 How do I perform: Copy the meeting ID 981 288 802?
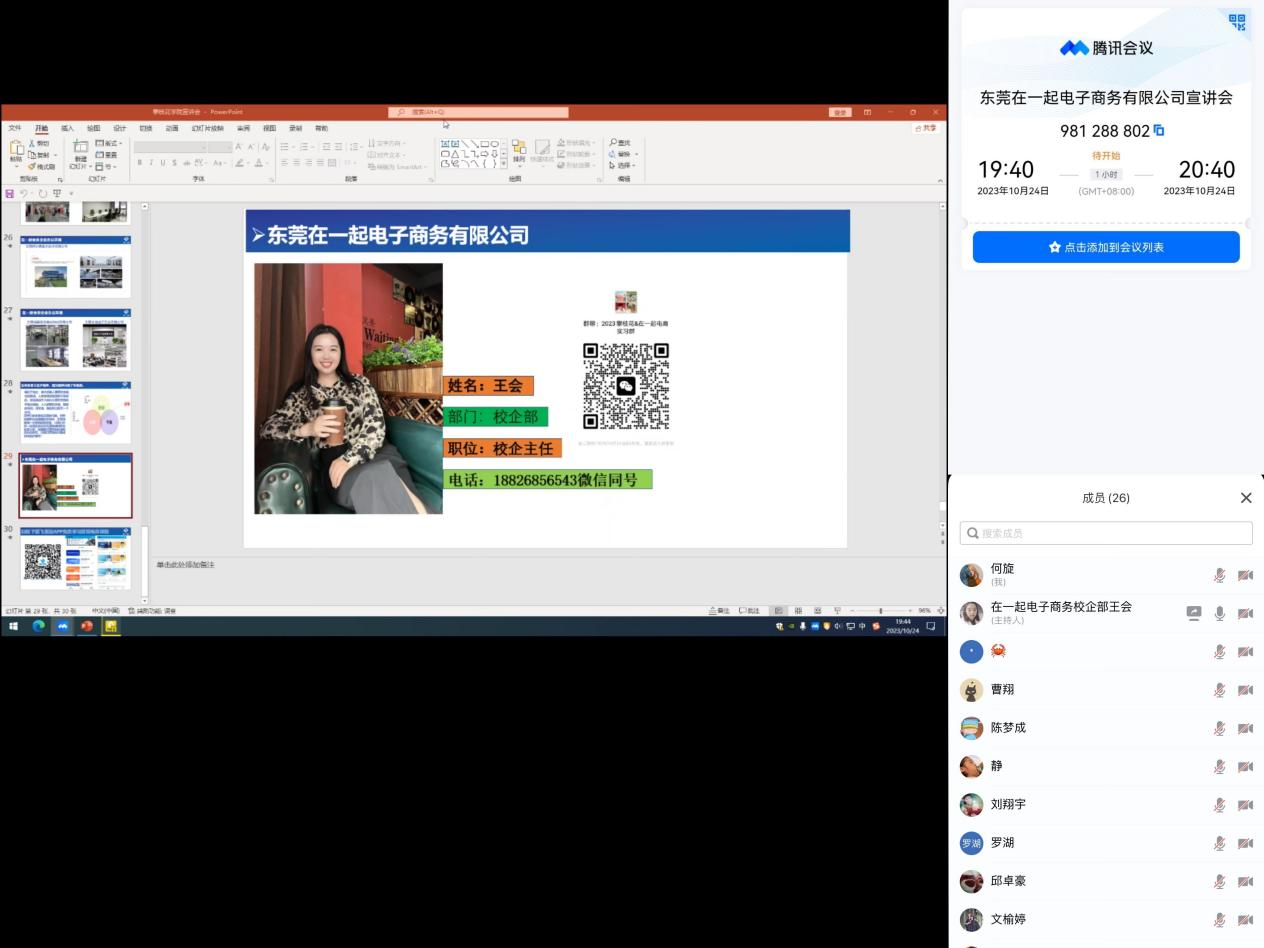coord(1159,131)
